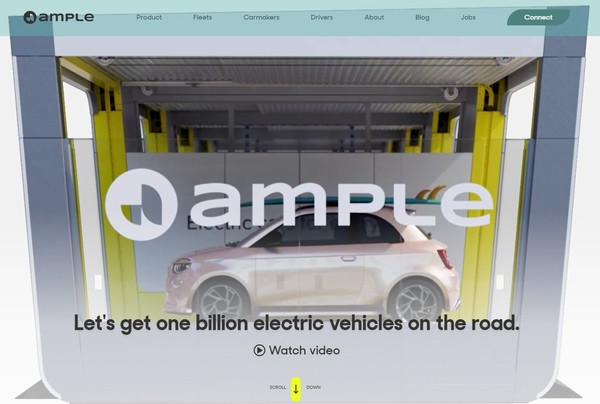Go to the Fleets page

203,17
